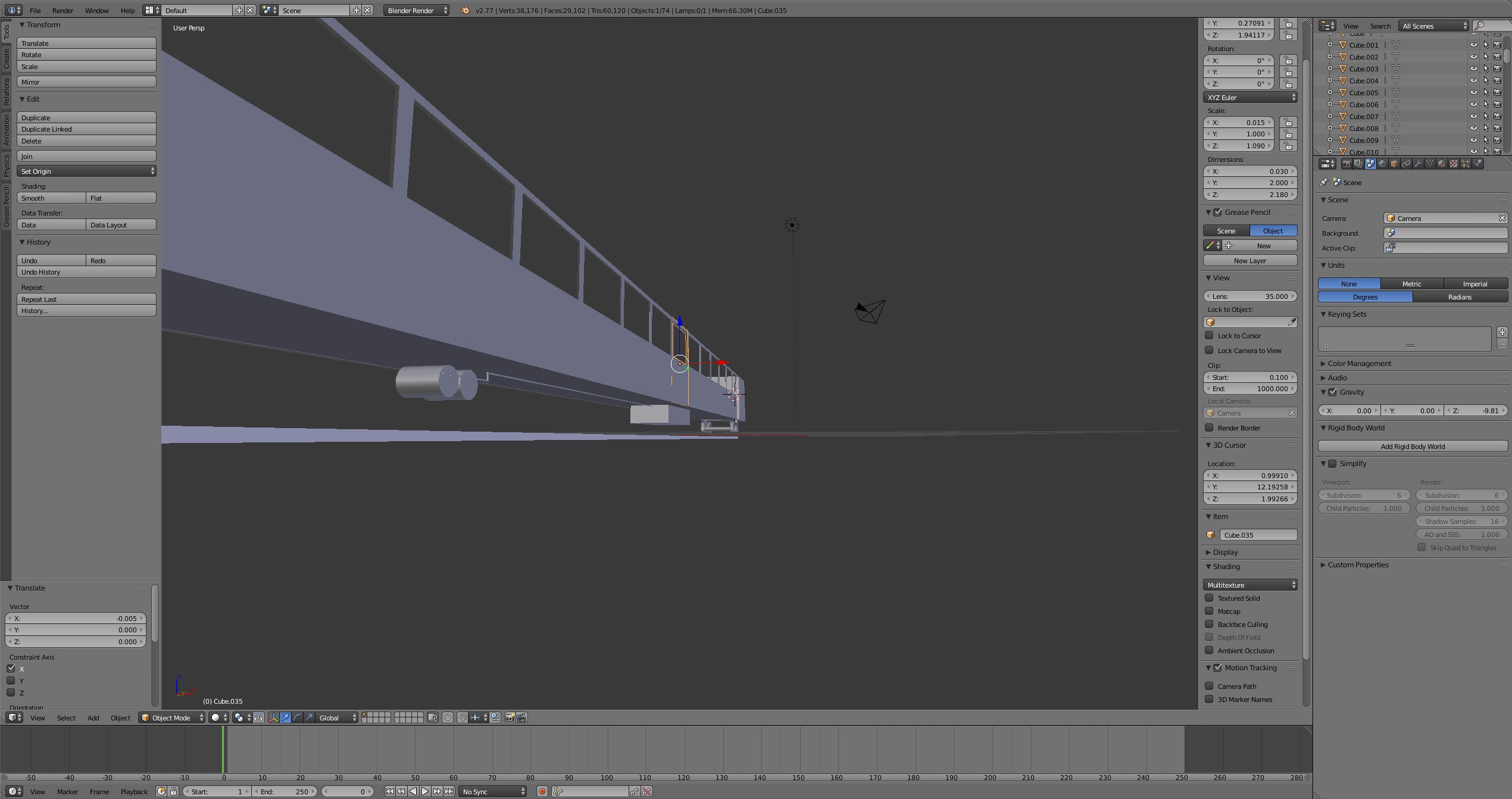
Task: Enable Render Border option
Action: [x=1209, y=427]
